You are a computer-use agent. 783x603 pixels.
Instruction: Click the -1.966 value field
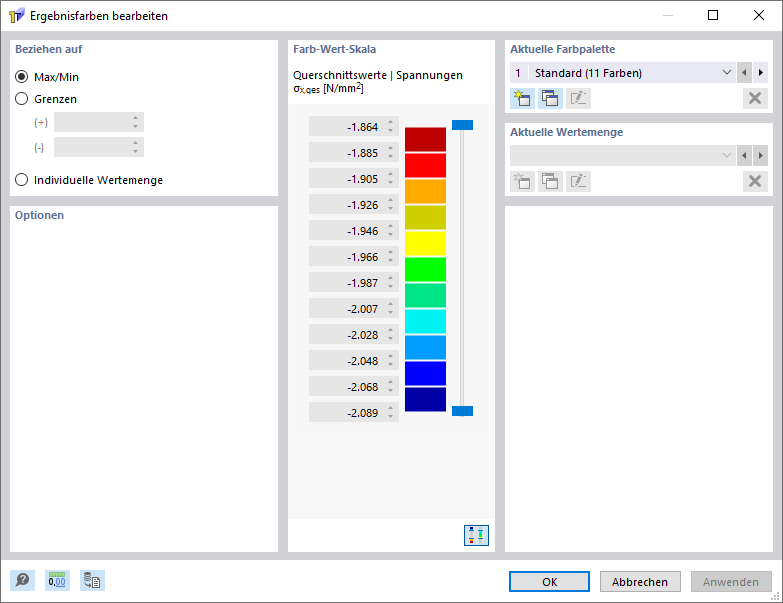(x=354, y=257)
